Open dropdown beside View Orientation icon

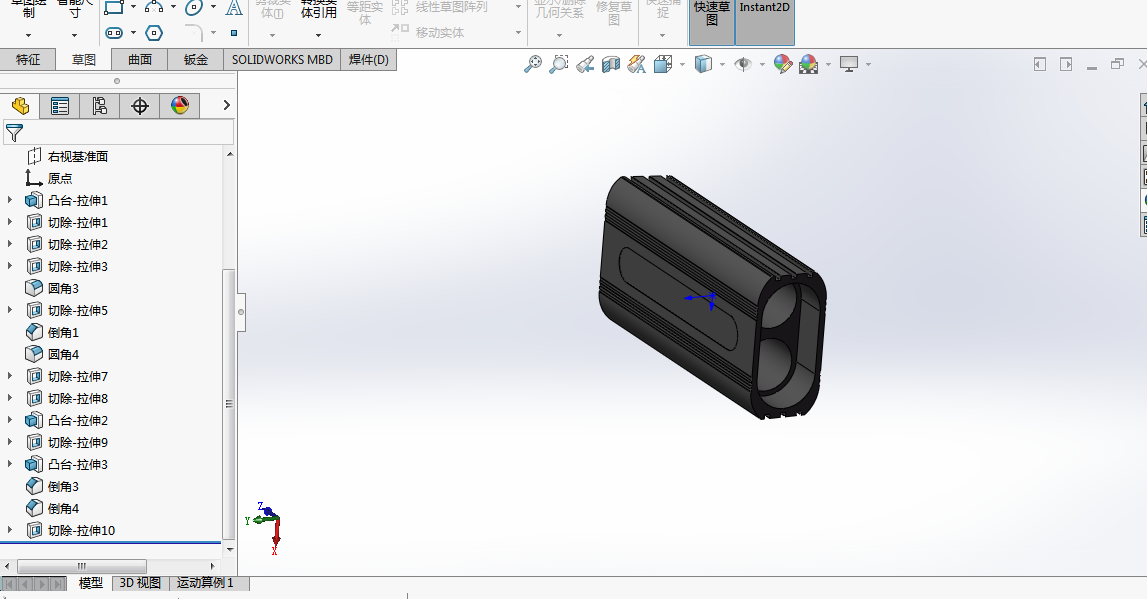tap(682, 64)
